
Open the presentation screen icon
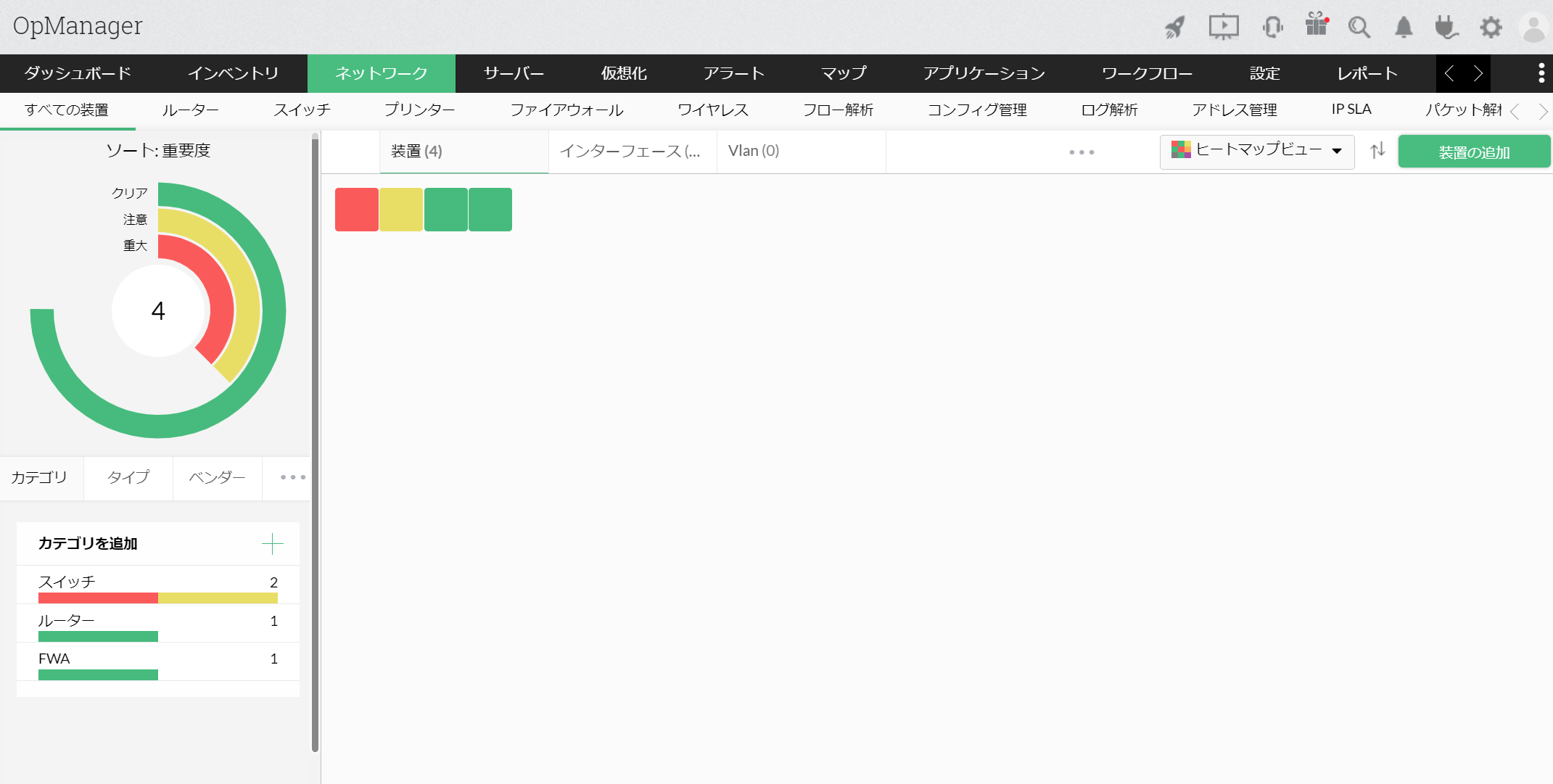1223,28
